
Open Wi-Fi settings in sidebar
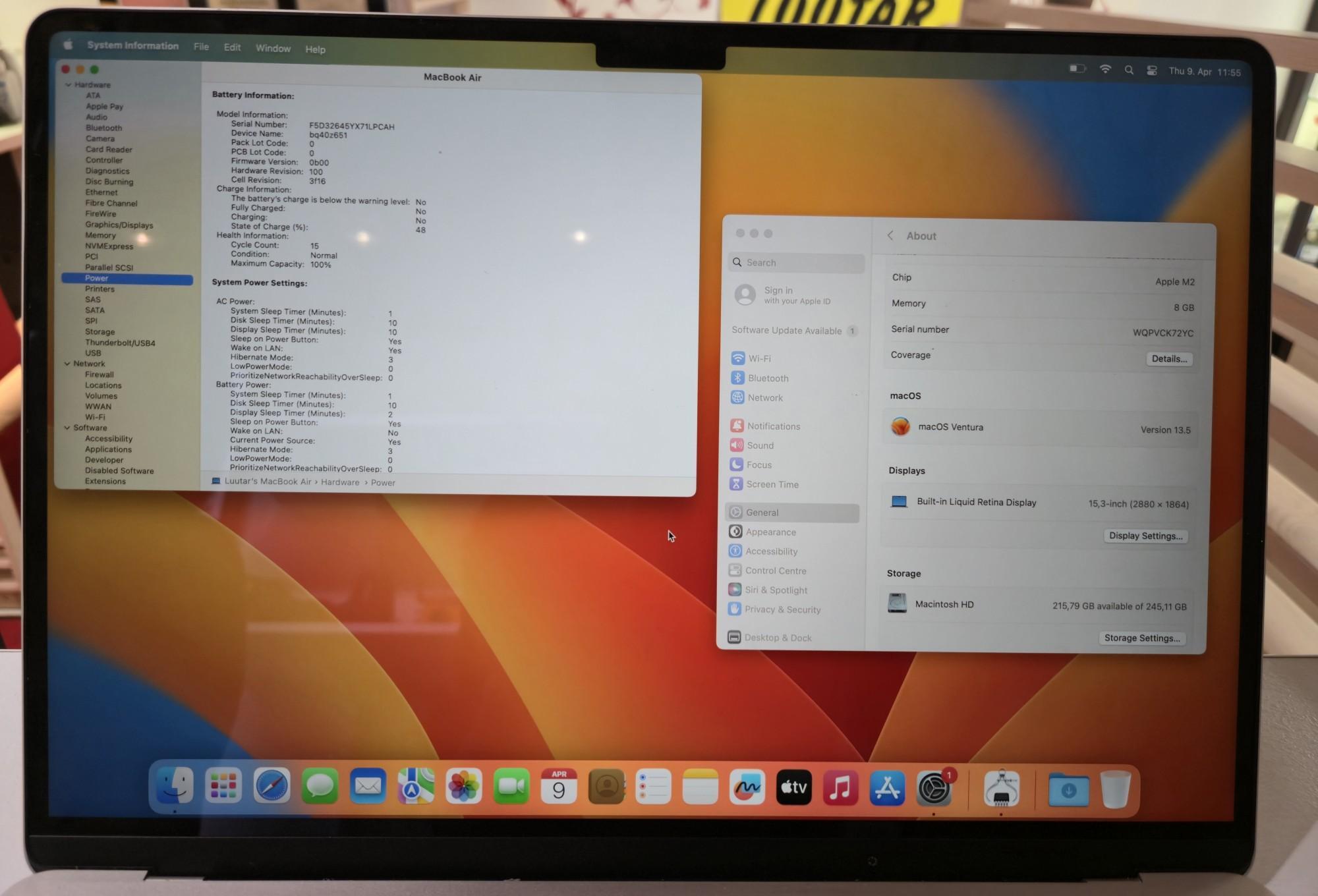(x=759, y=358)
